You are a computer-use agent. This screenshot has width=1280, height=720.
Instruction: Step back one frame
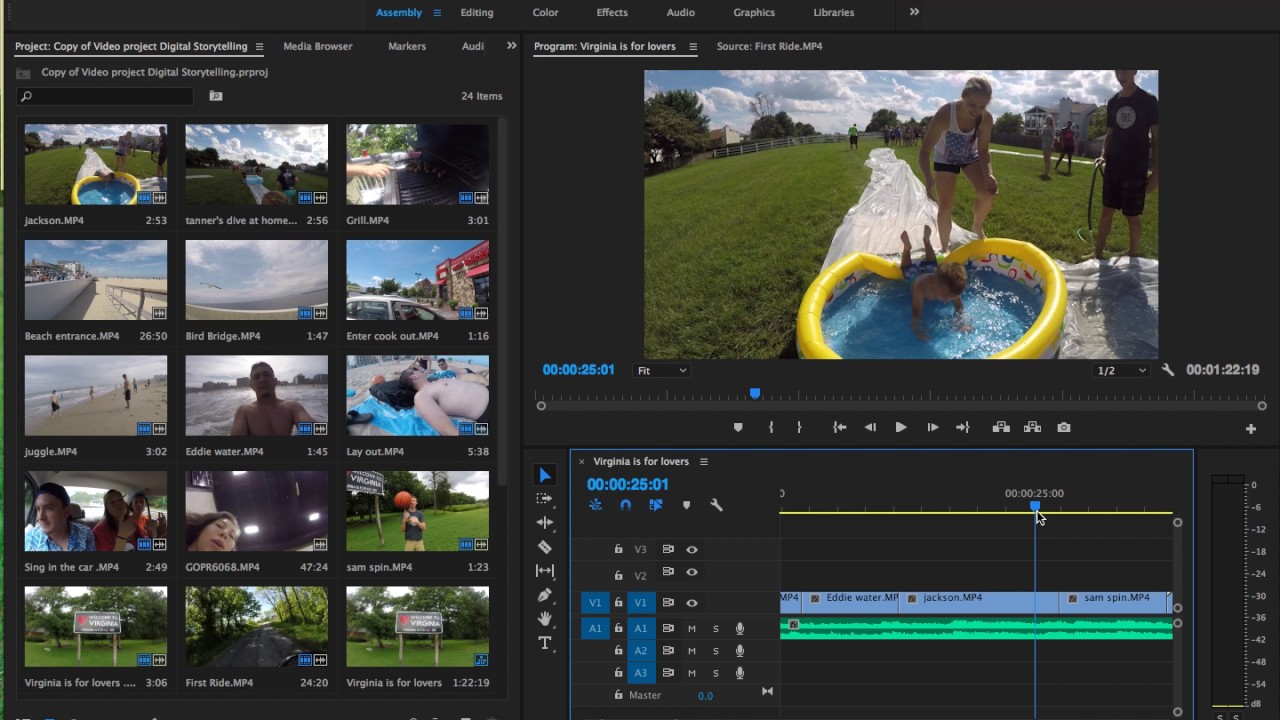870,427
